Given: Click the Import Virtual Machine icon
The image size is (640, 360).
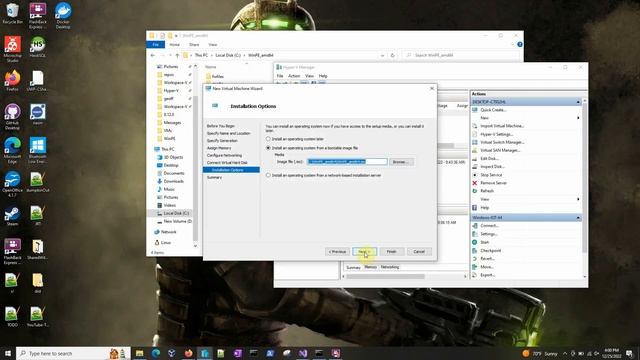Looking at the screenshot, I should (475, 126).
